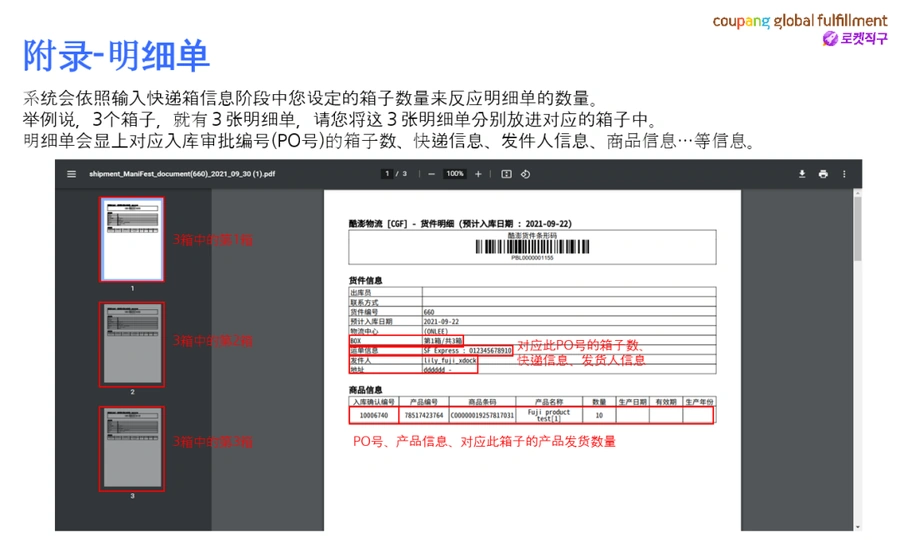Open the more actions three-dot menu
The image size is (900, 540).
(x=844, y=174)
